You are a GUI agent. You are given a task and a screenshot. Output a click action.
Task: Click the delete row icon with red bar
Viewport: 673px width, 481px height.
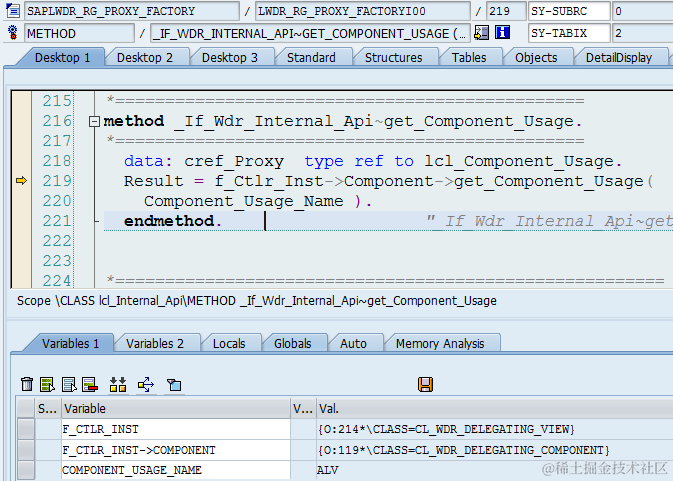tap(90, 384)
